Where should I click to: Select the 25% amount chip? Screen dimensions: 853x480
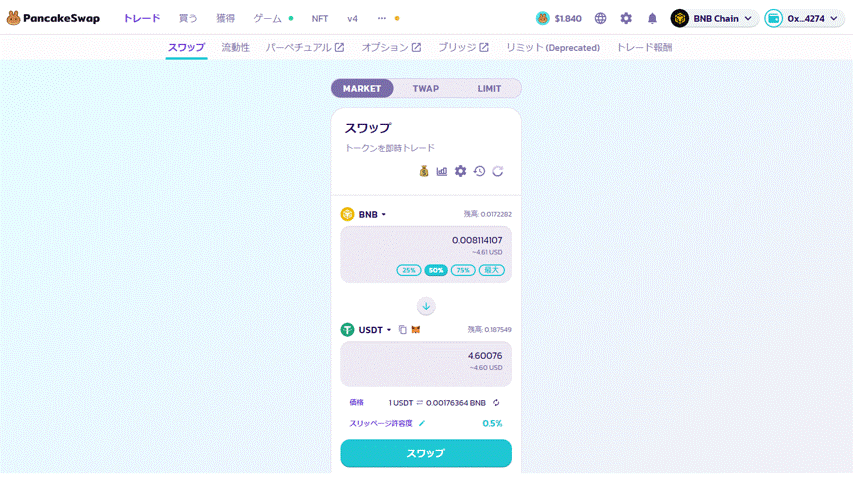409,270
